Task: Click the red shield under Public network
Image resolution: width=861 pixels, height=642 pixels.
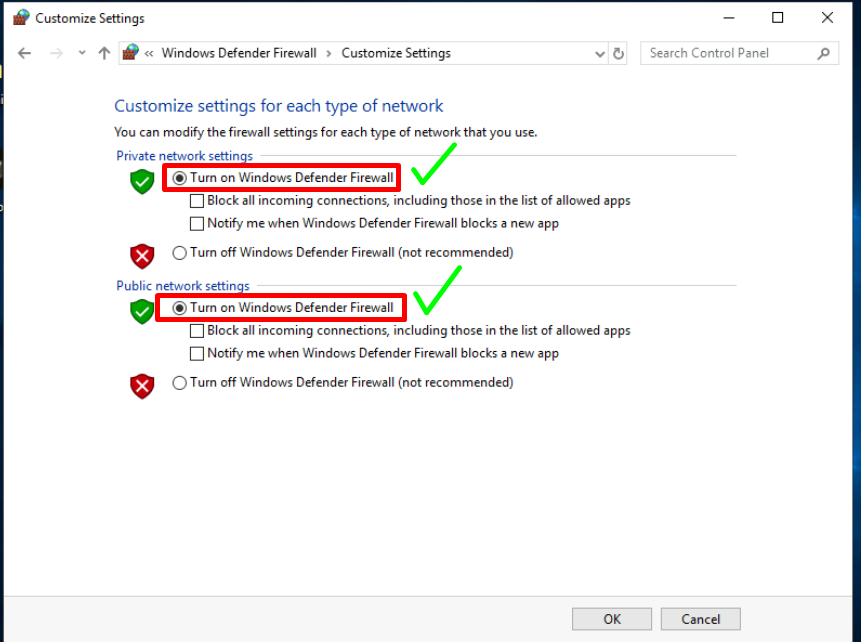Action: (142, 385)
